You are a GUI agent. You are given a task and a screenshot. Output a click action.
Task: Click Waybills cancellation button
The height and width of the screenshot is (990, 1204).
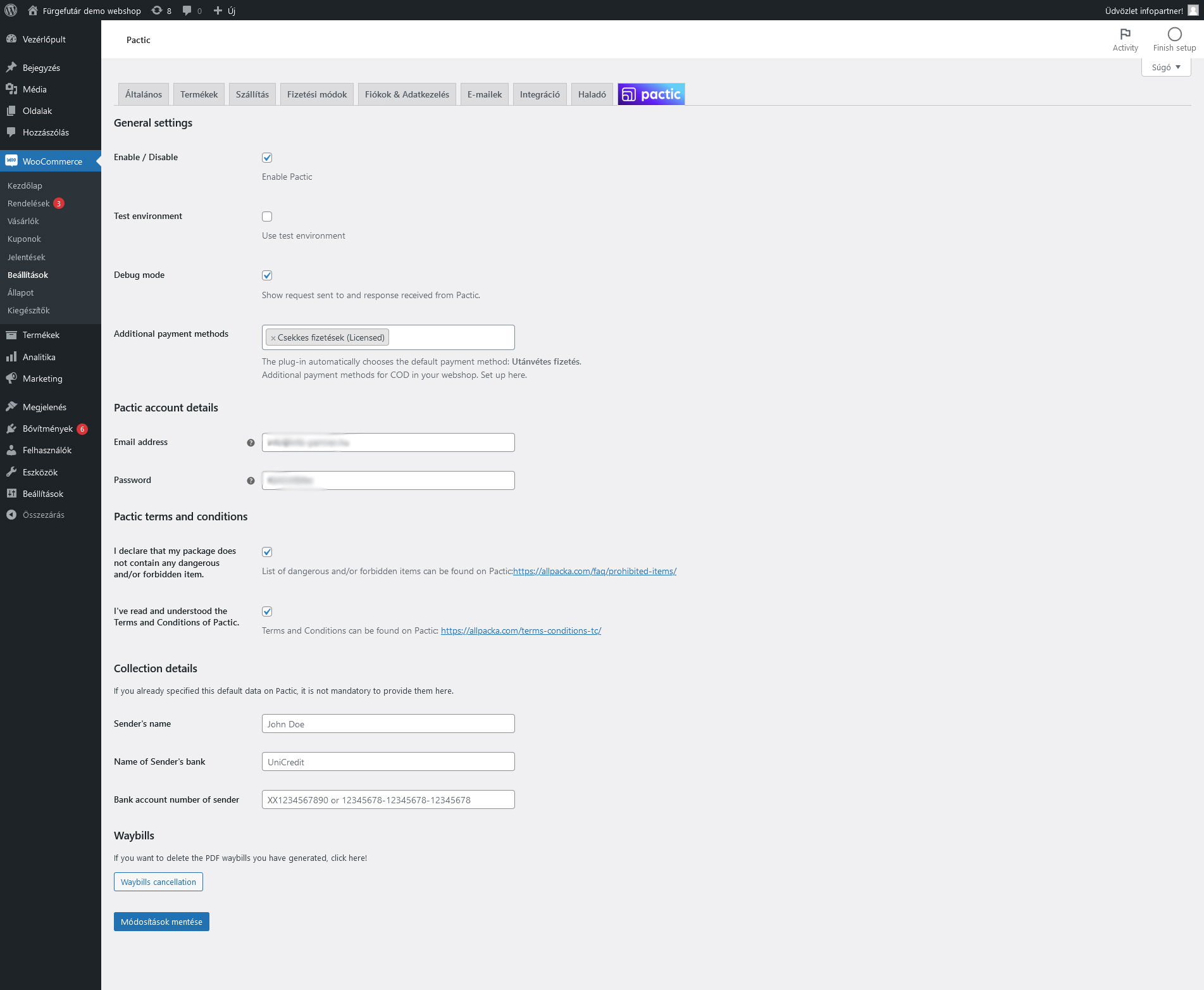click(158, 882)
